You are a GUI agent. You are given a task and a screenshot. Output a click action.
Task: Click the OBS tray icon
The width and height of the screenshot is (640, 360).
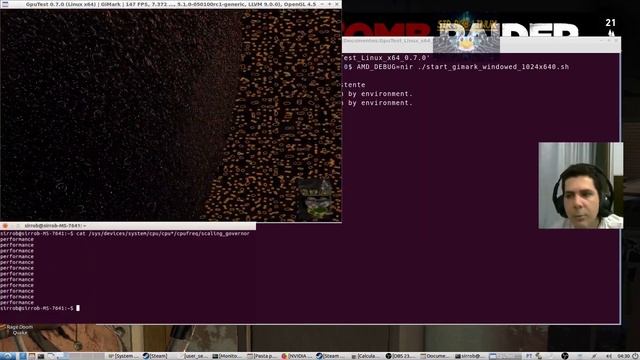coord(564,356)
